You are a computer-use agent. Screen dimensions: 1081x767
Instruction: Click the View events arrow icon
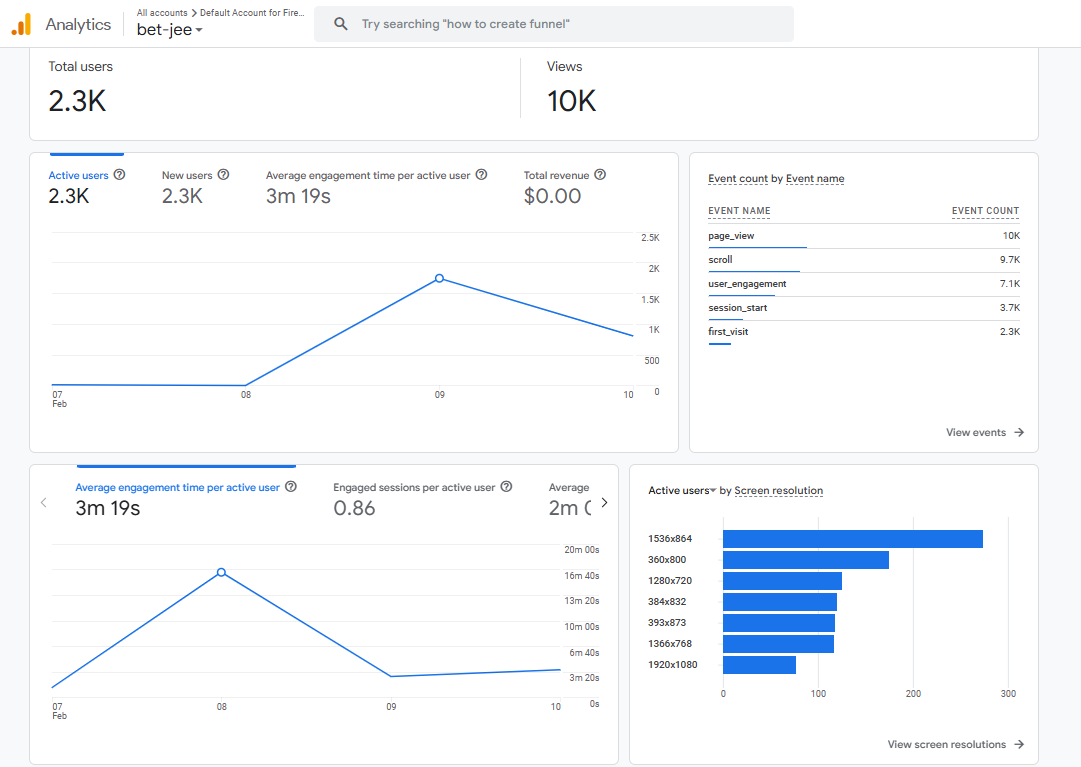(1019, 432)
